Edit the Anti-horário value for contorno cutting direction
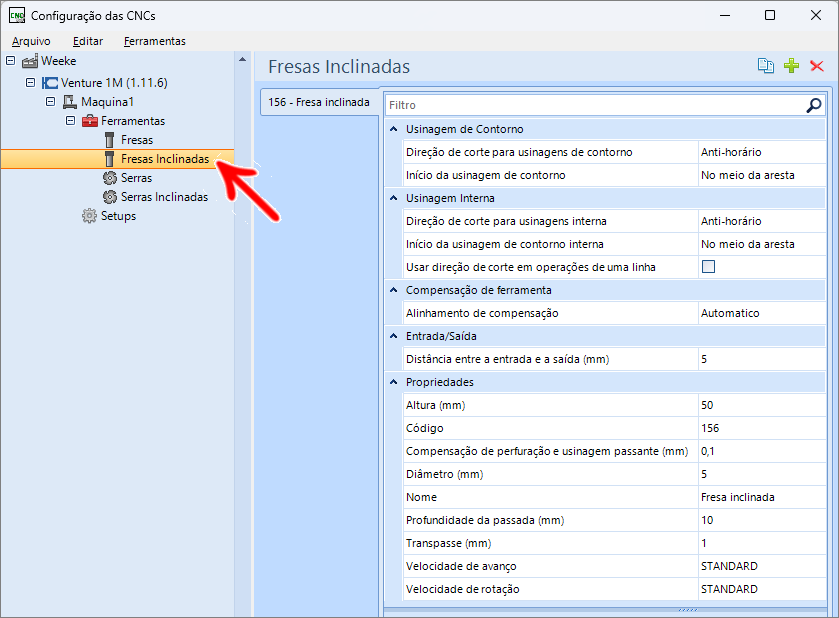 (761, 152)
